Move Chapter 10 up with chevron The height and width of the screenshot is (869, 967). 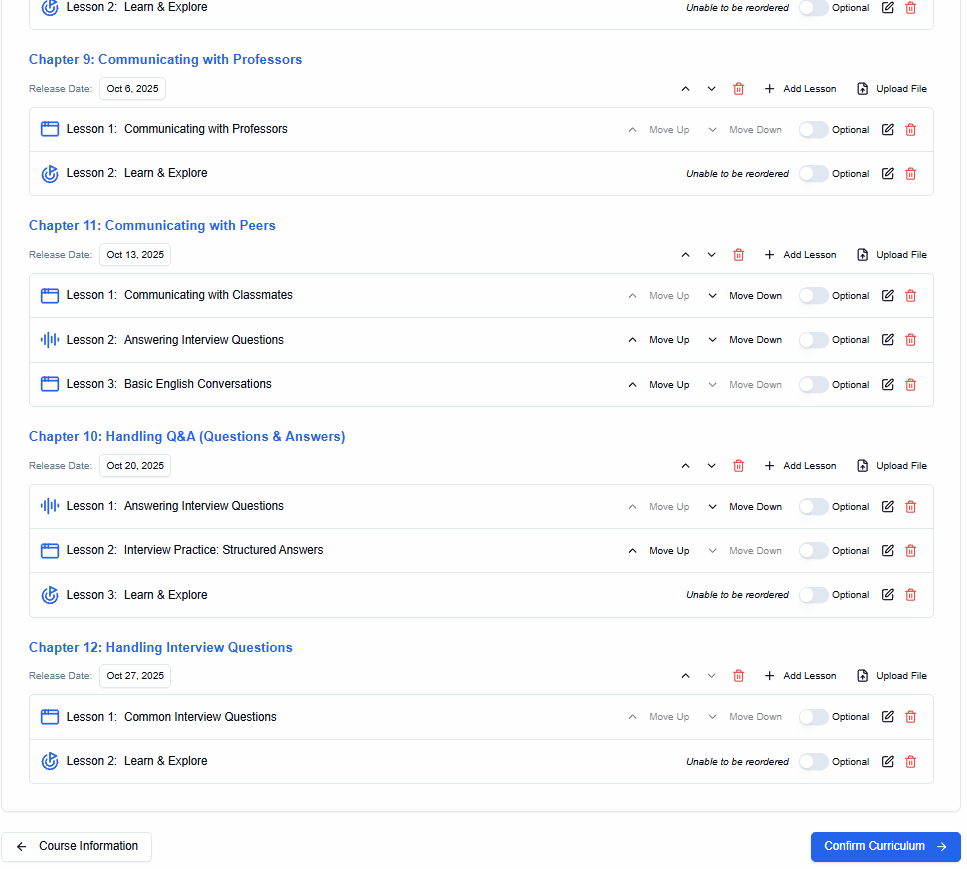tap(685, 466)
